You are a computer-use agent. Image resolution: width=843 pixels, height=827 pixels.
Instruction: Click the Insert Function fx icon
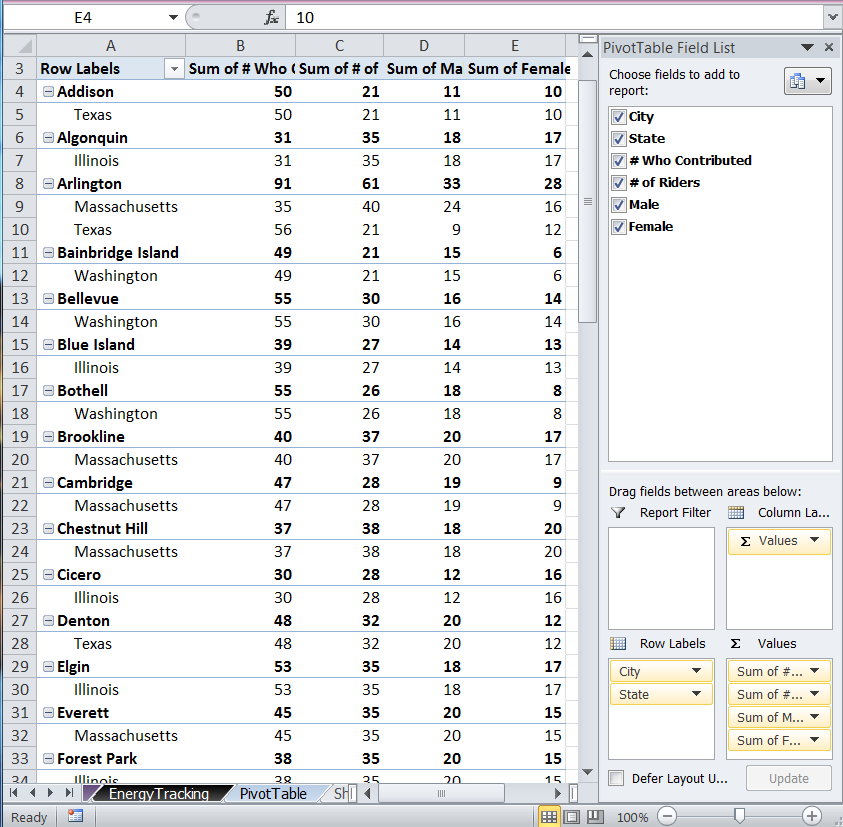[x=271, y=18]
